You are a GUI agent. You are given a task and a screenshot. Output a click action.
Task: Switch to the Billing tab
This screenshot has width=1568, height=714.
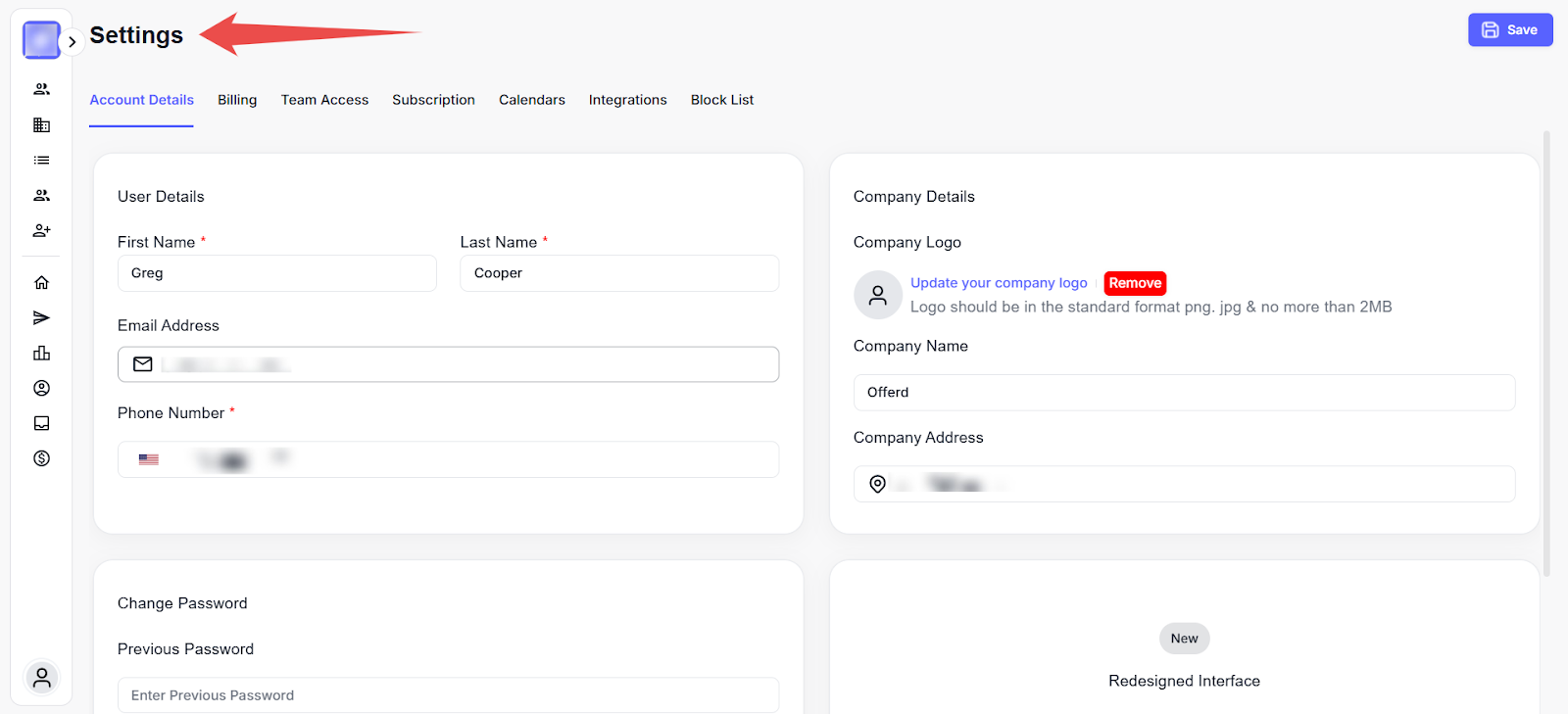click(x=237, y=100)
